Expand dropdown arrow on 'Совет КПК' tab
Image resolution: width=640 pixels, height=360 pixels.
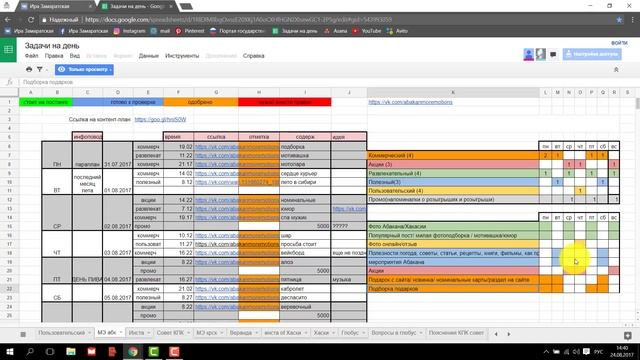[x=188, y=333]
